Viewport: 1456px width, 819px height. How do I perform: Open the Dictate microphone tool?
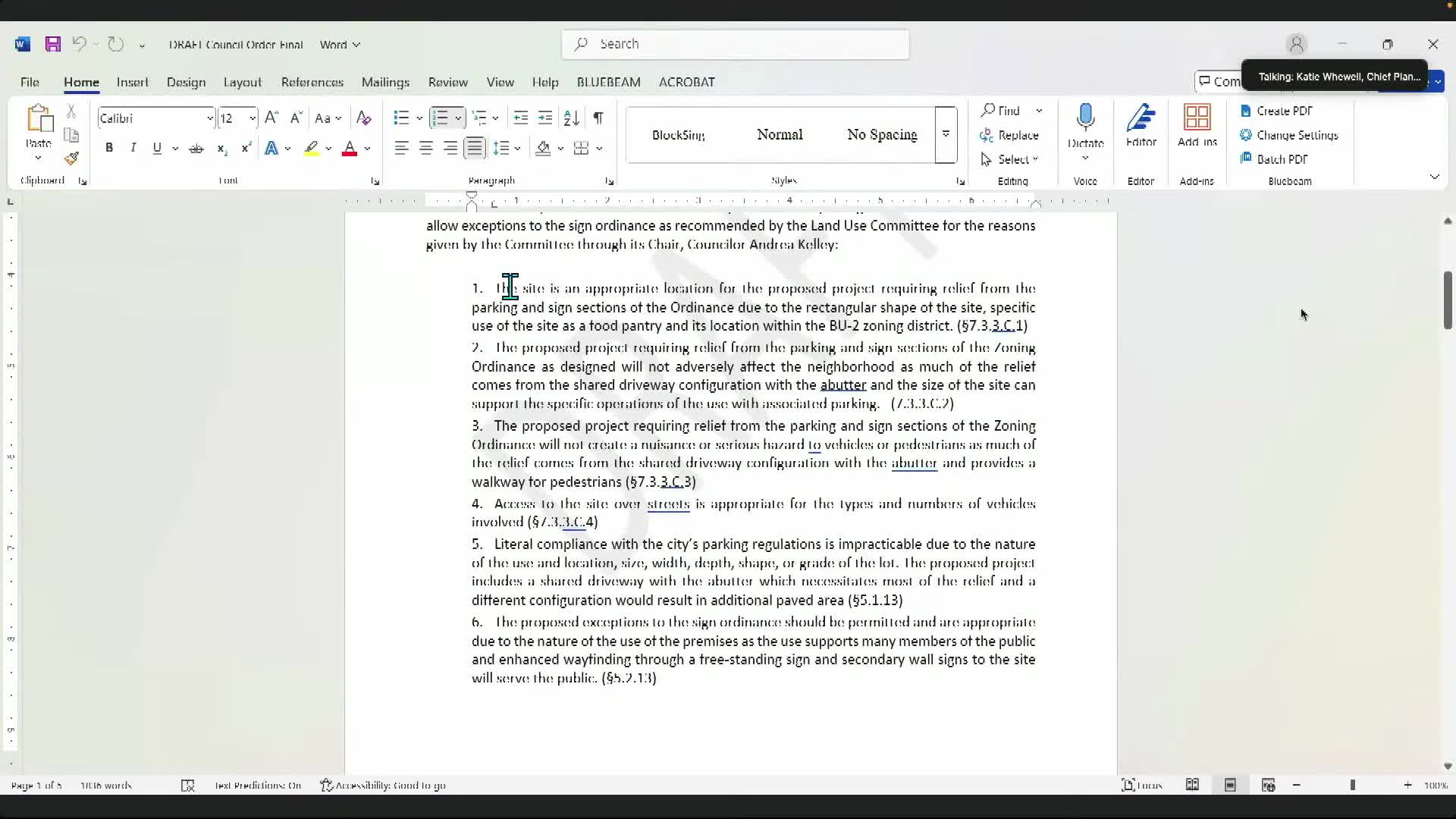coord(1085,126)
